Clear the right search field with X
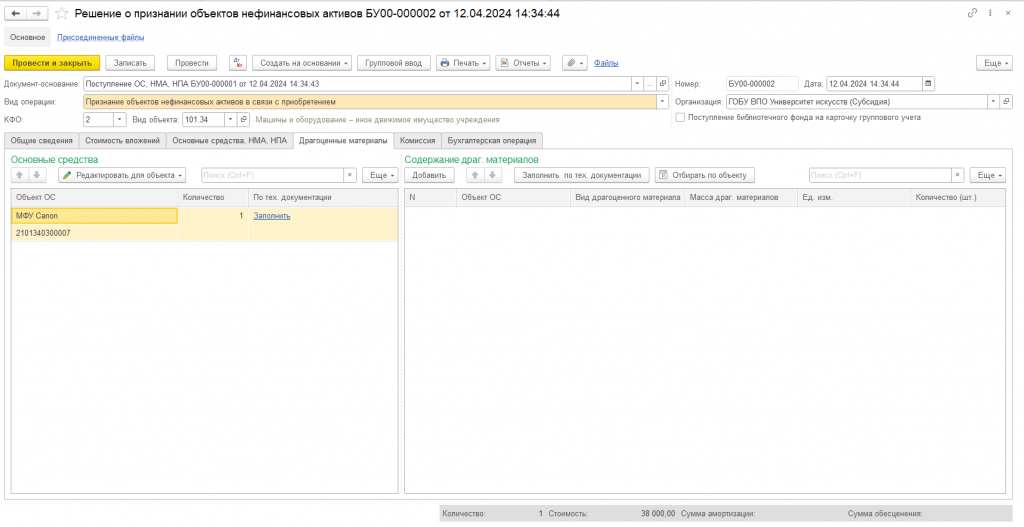This screenshot has width=1024, height=527. [958, 175]
